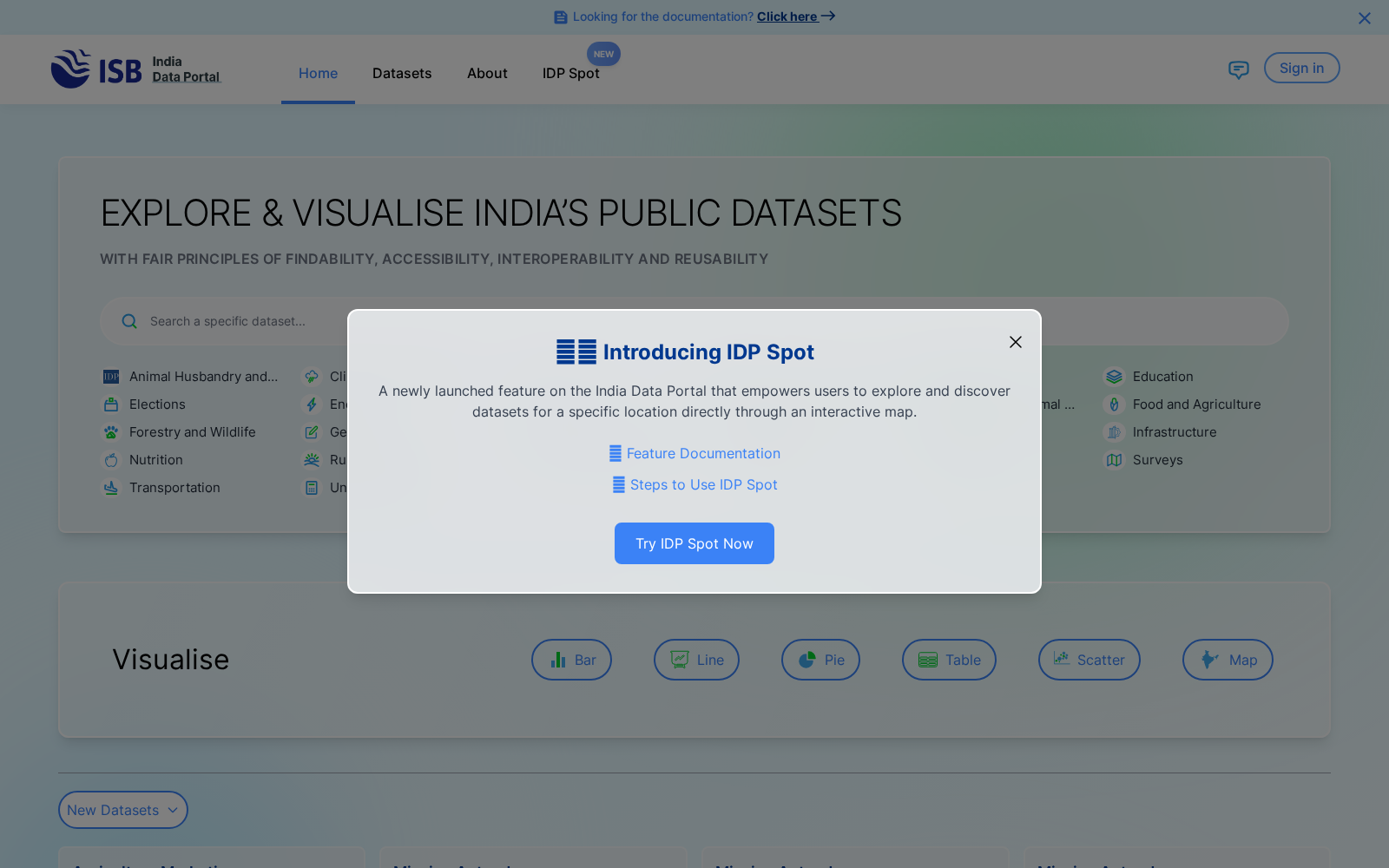This screenshot has width=1389, height=868.
Task: Click the Sign in button
Action: pyautogui.click(x=1301, y=68)
